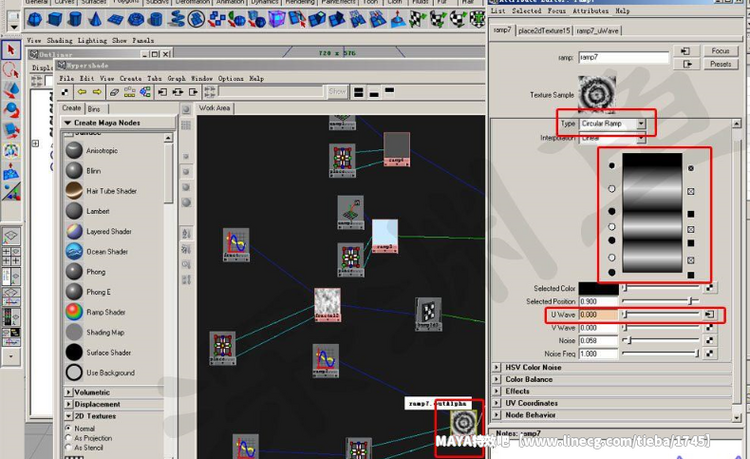
Task: Switch to Bins tab in Hypershade
Action: (x=94, y=109)
